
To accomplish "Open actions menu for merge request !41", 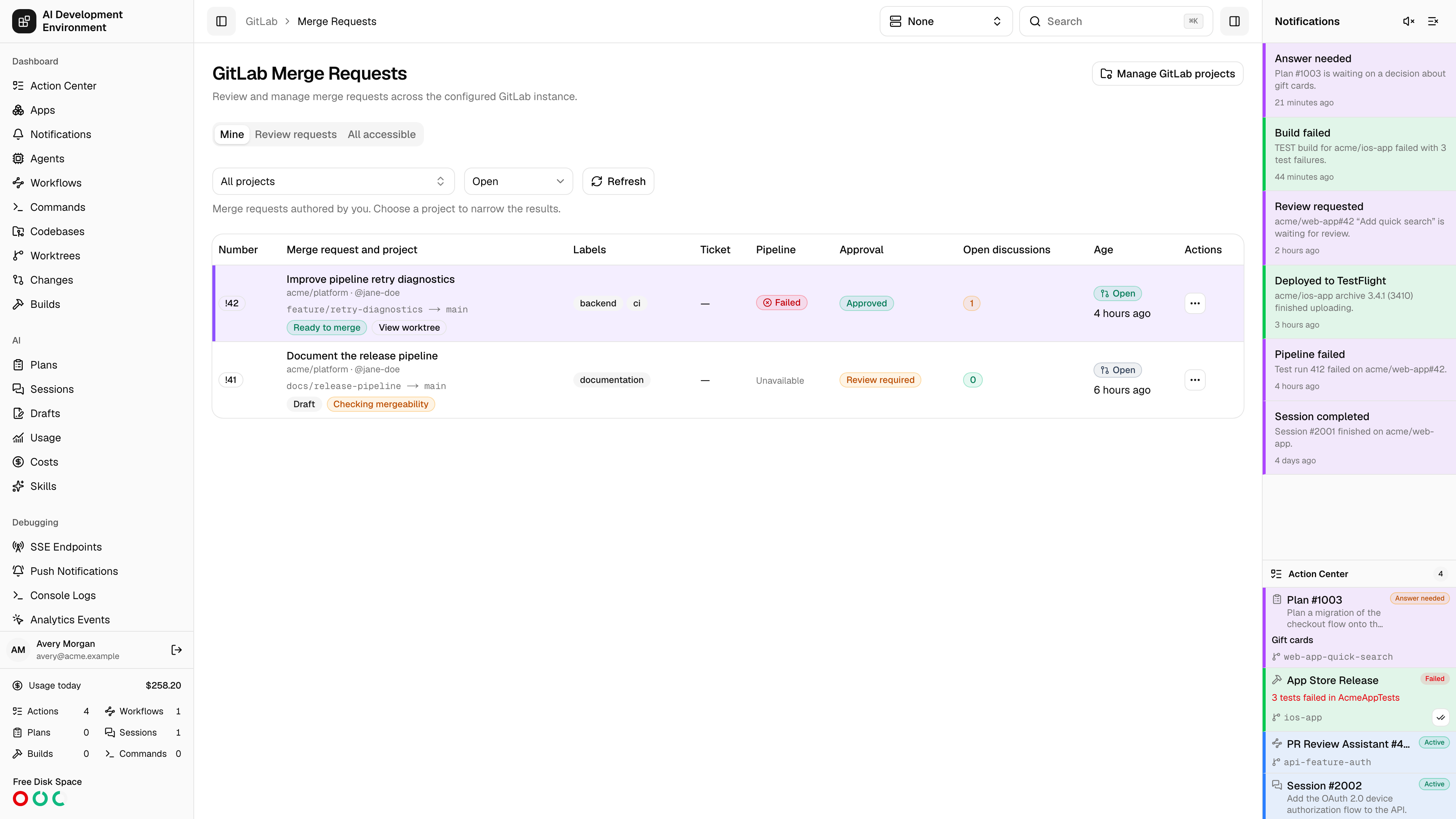I will click(x=1194, y=380).
